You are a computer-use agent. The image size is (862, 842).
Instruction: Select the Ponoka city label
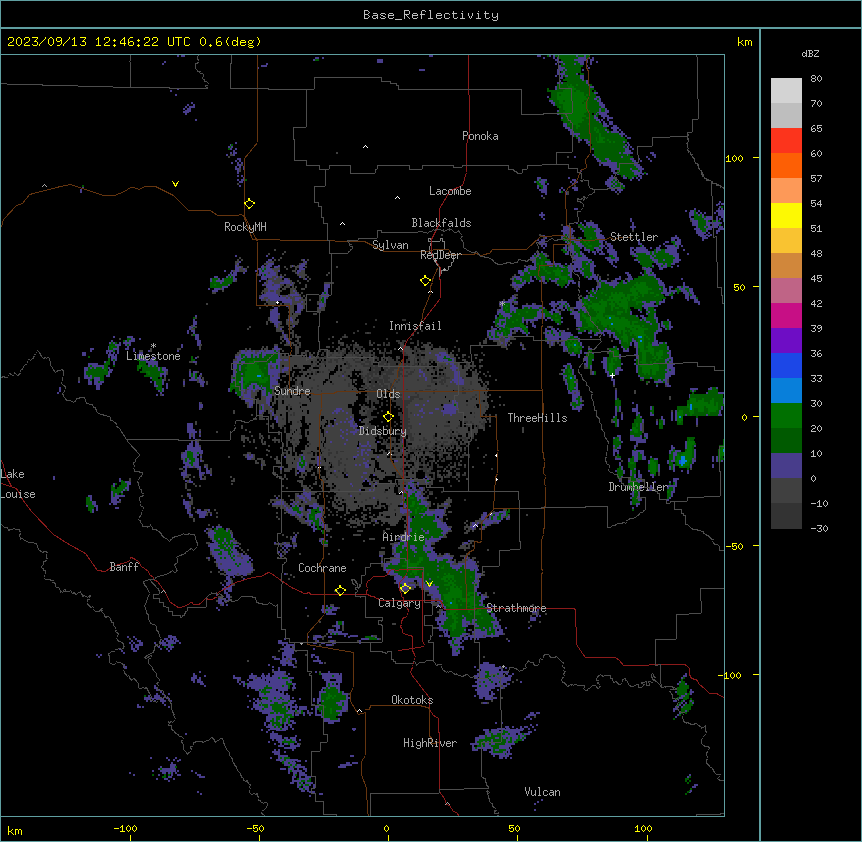(x=480, y=136)
